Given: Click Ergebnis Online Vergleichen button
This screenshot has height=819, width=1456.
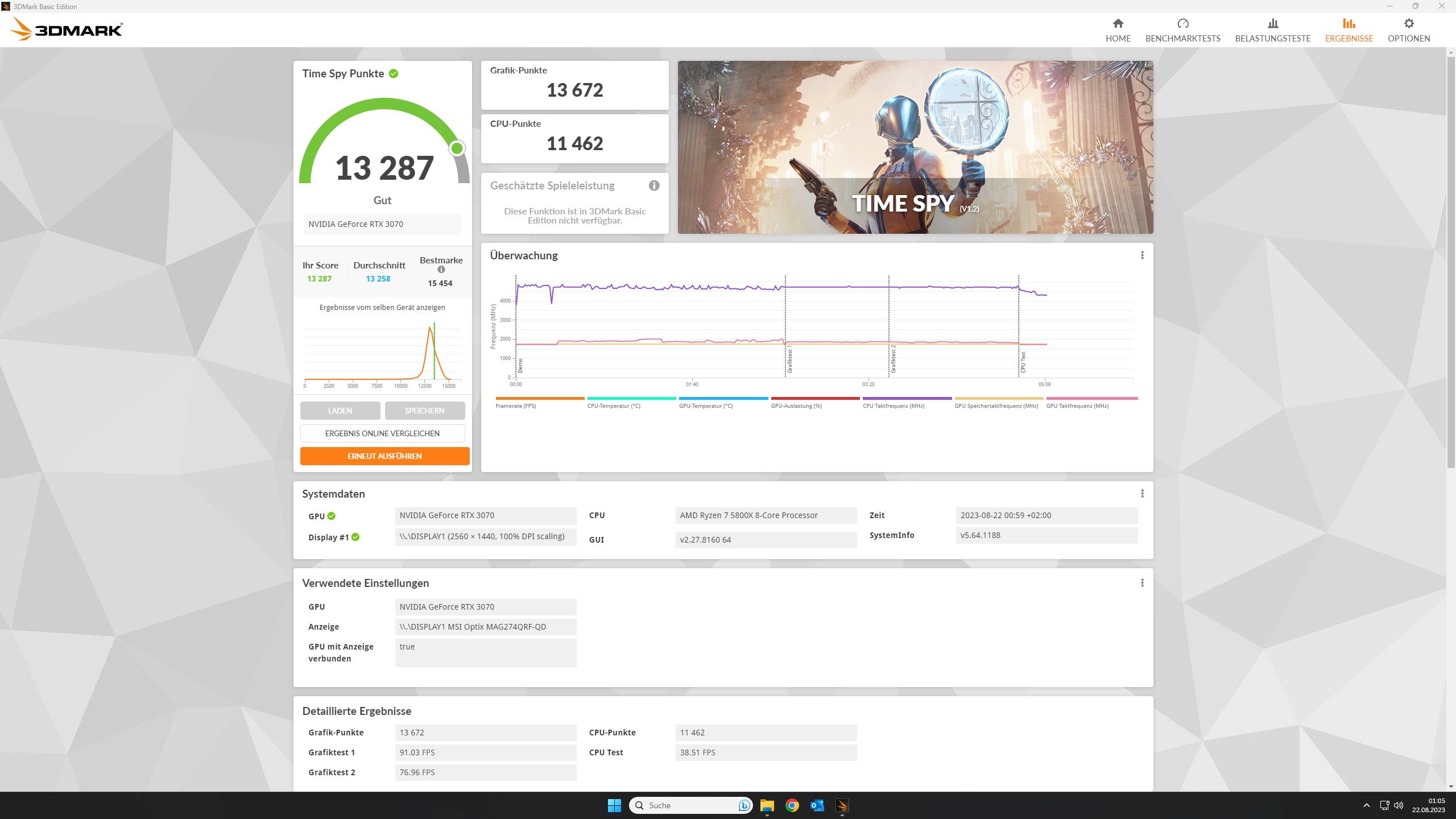Looking at the screenshot, I should tap(382, 433).
